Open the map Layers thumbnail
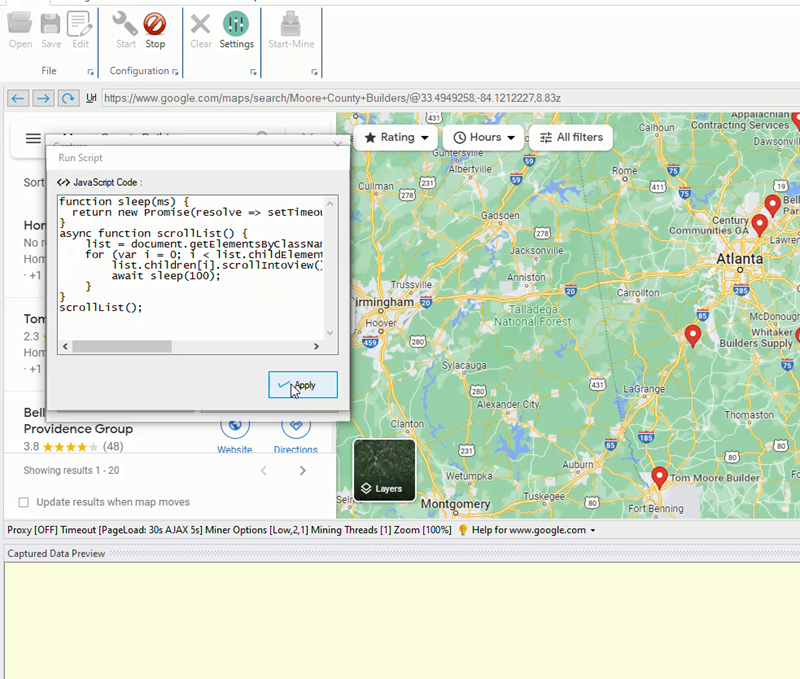The image size is (800, 679). [384, 470]
